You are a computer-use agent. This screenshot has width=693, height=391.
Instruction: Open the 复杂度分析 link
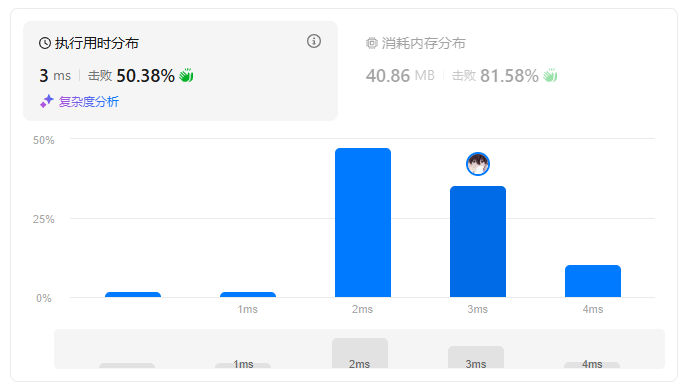coord(89,102)
